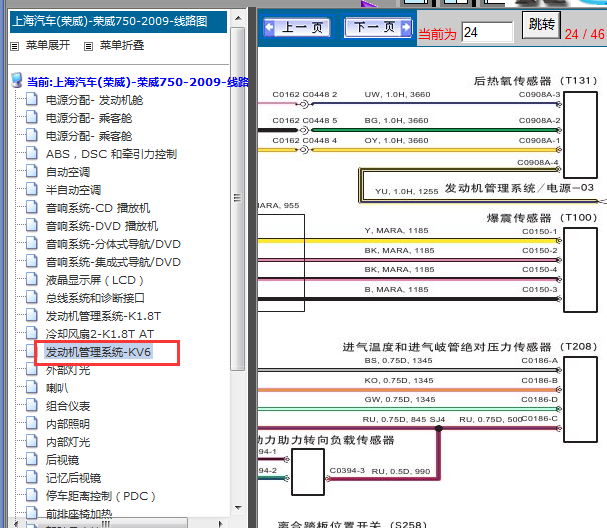Click the 菜单折叠 list icon

pos(89,47)
